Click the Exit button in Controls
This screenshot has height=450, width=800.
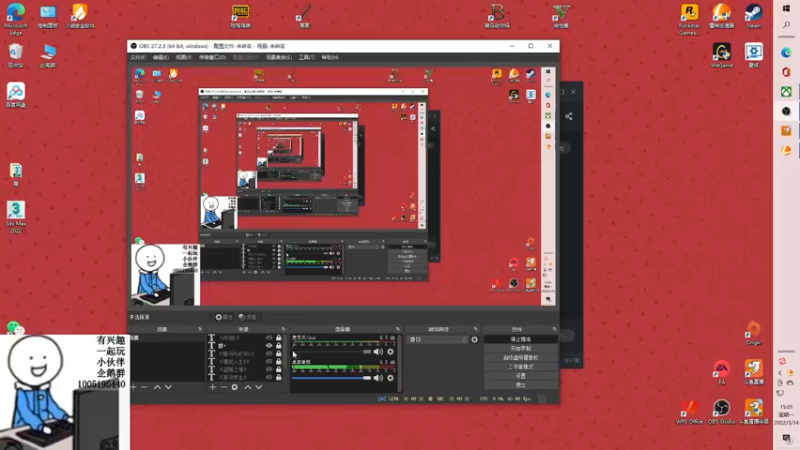click(x=520, y=385)
